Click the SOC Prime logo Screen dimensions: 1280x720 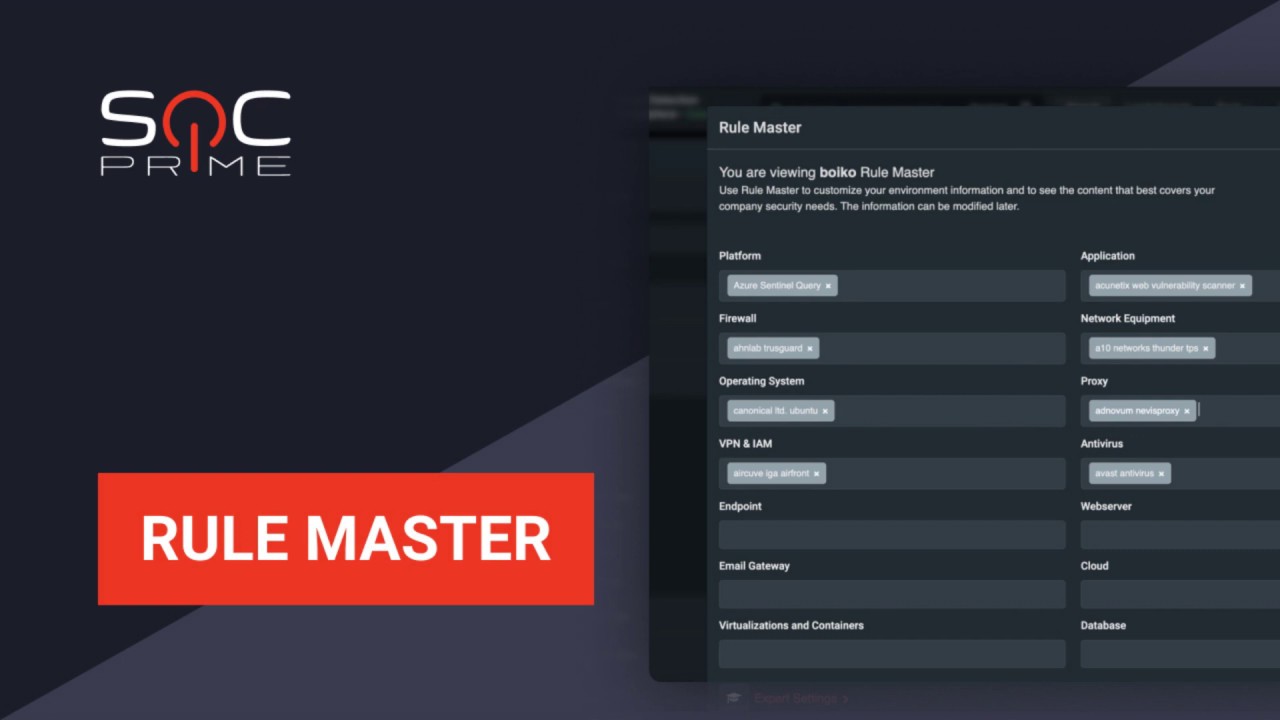tap(196, 133)
